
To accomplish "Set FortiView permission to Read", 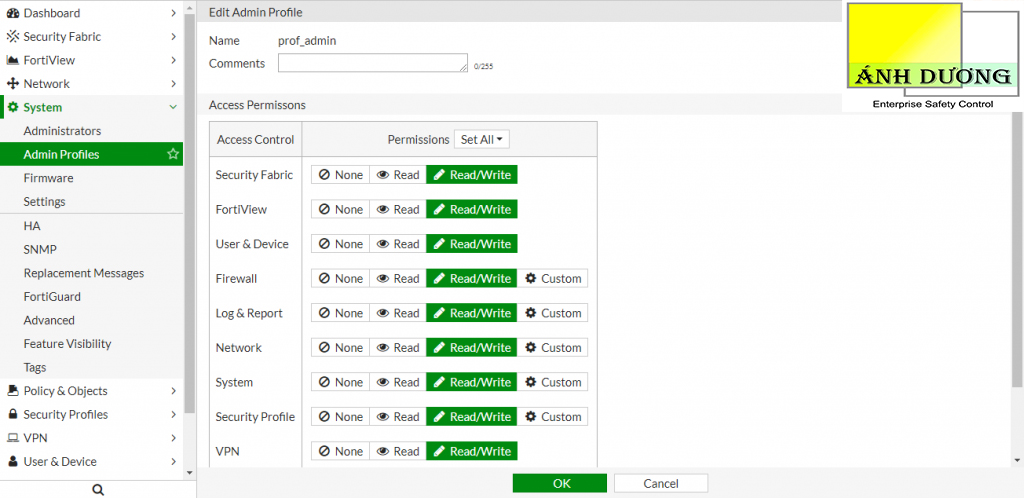I will coord(398,210).
